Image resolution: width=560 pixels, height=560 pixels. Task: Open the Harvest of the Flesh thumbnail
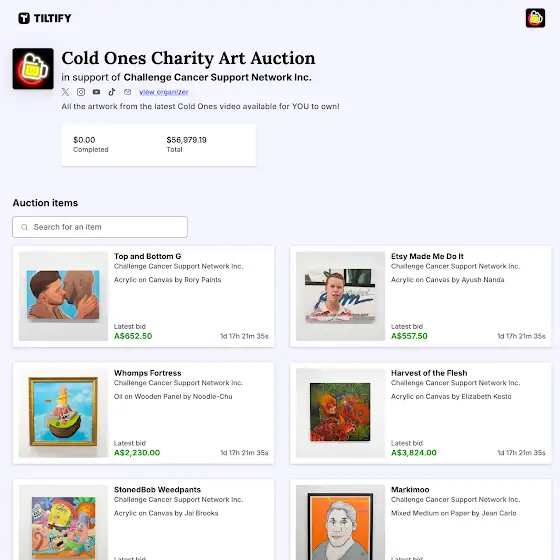click(340, 413)
